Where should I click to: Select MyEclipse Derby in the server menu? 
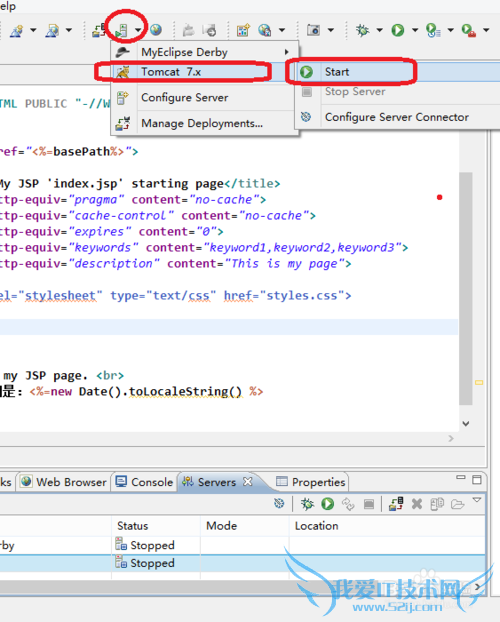(204, 52)
